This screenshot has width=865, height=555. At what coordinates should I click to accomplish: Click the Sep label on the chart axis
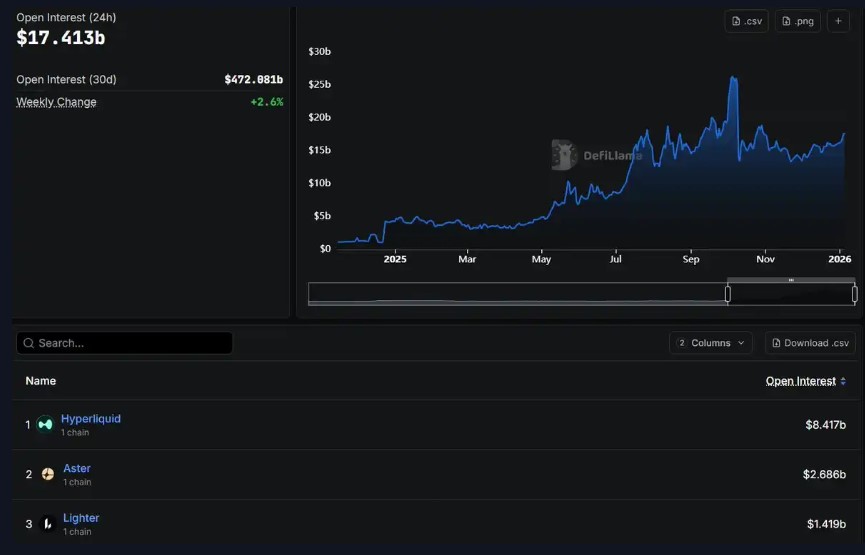(691, 259)
